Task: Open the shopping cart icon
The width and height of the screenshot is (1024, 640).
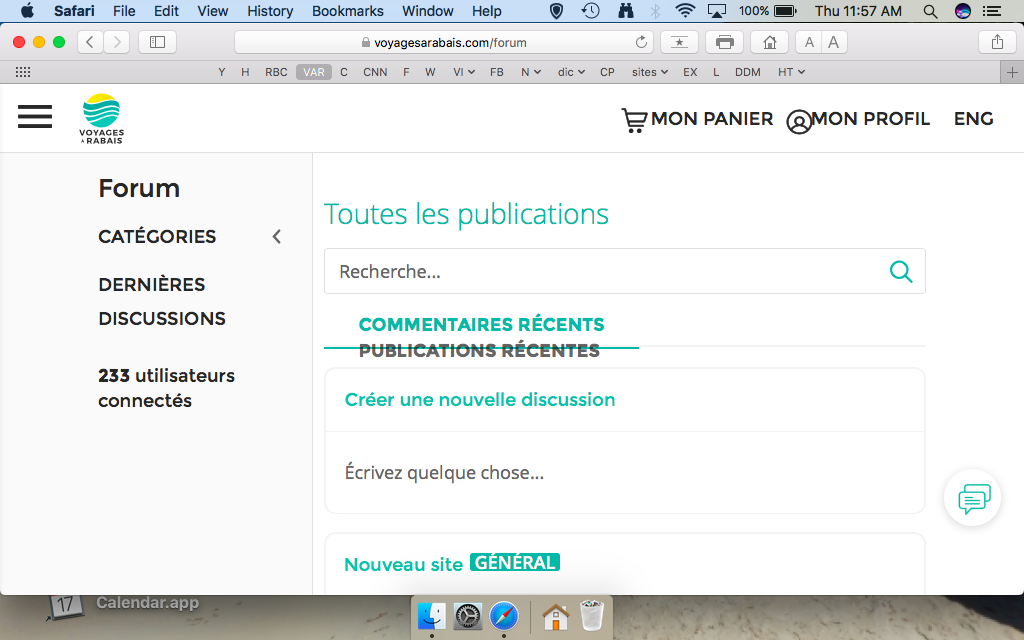Action: point(633,120)
